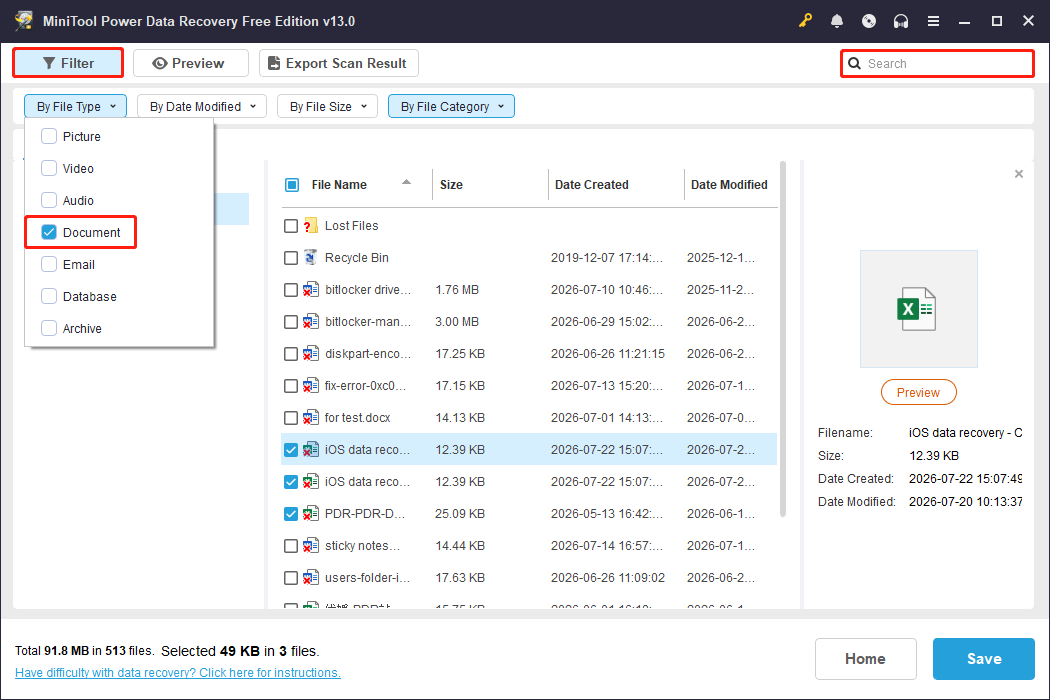Check the Lost Files row checkbox
The width and height of the screenshot is (1050, 700).
point(291,226)
